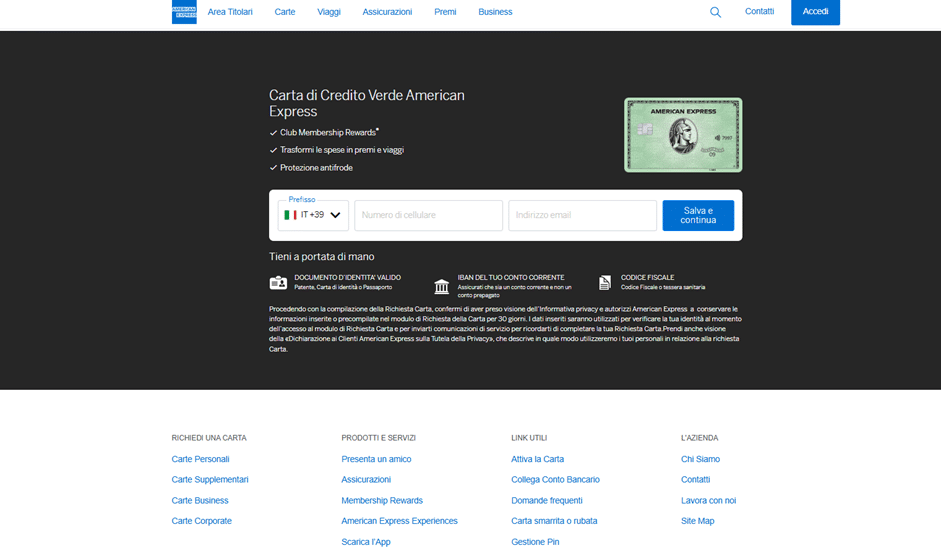Image resolution: width=941 pixels, height=556 pixels.
Task: Click the 'RICHIEDI UNA CARTA' footer heading
Action: pyautogui.click(x=209, y=438)
